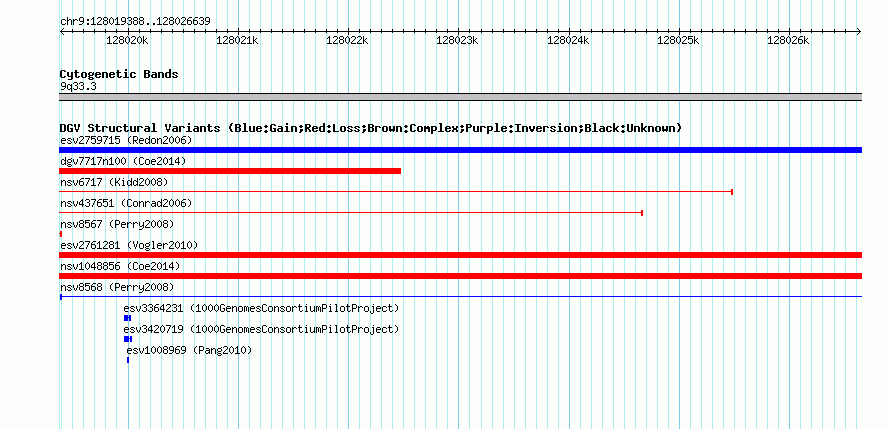Click the red esv2761281 loss bar

(460, 255)
